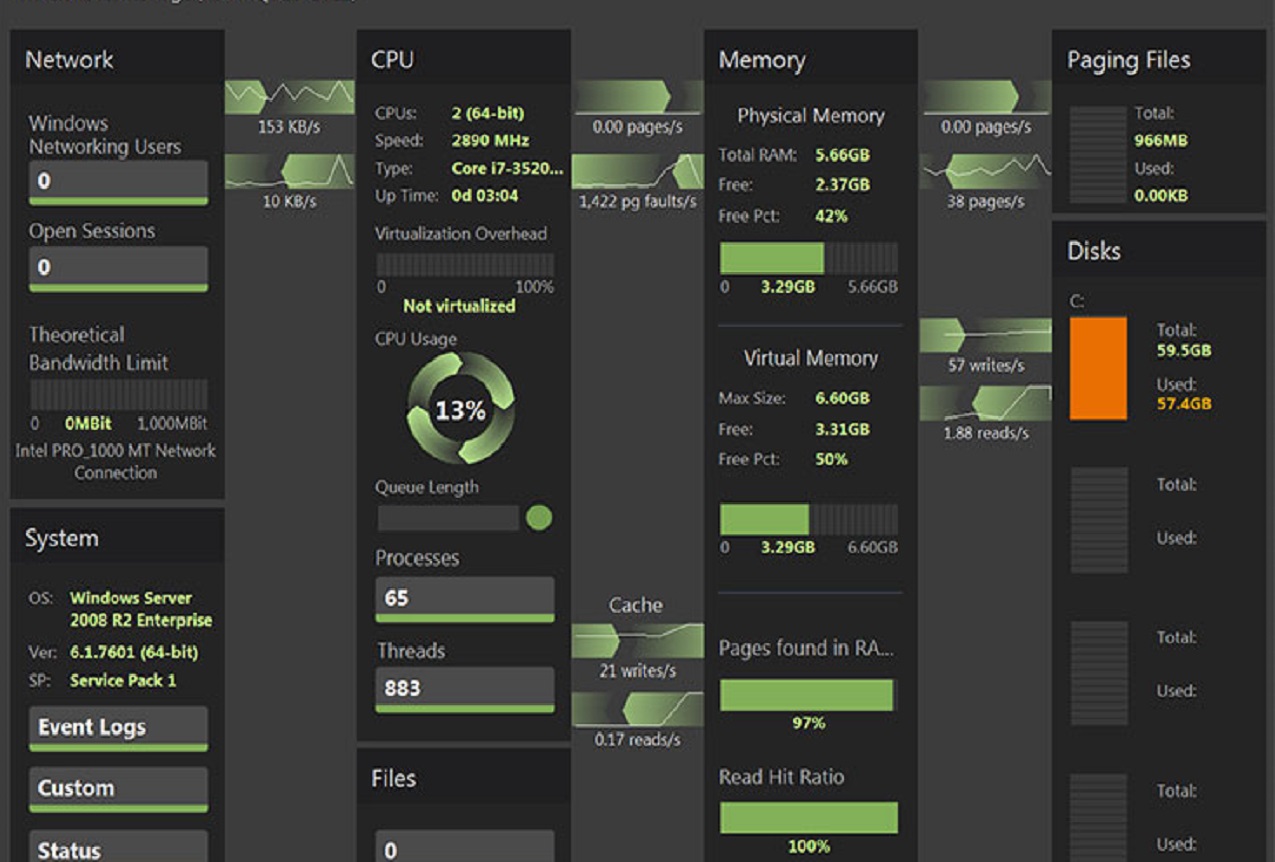This screenshot has height=862, width=1275.
Task: Select the 21 writes/s cache sparkline graph
Action: pyautogui.click(x=638, y=641)
